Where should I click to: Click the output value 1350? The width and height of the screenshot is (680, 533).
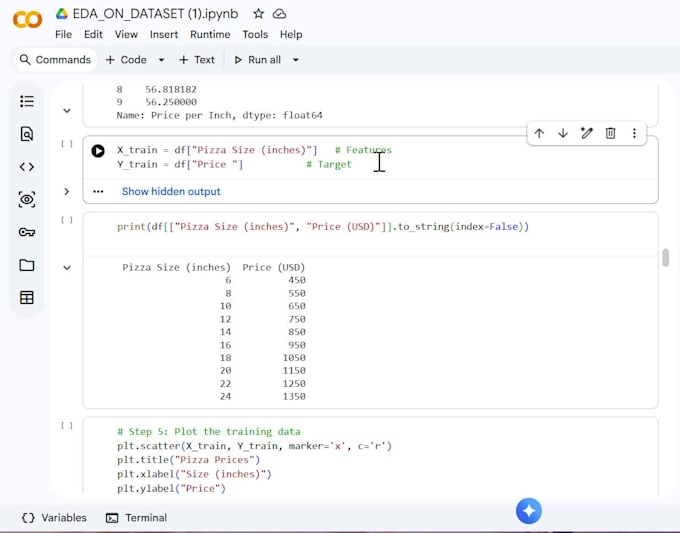pos(294,396)
